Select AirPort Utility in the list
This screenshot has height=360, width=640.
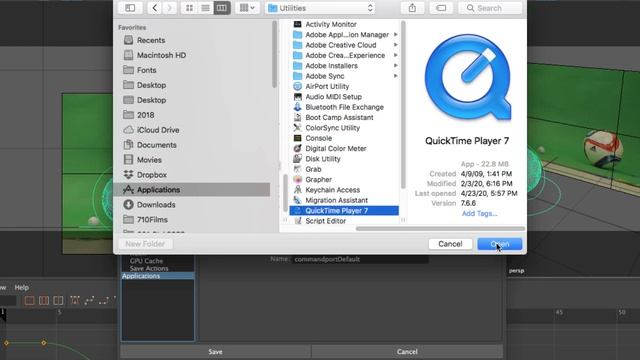coord(327,86)
